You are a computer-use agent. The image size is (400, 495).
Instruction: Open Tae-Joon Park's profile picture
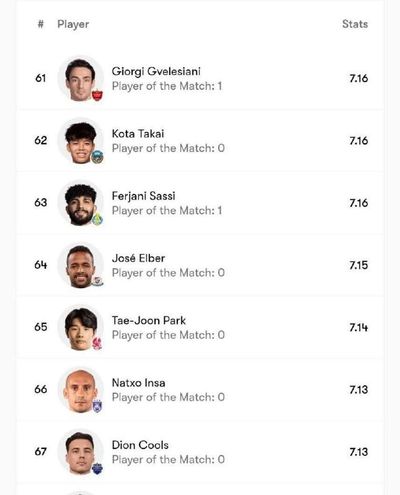pyautogui.click(x=80, y=327)
